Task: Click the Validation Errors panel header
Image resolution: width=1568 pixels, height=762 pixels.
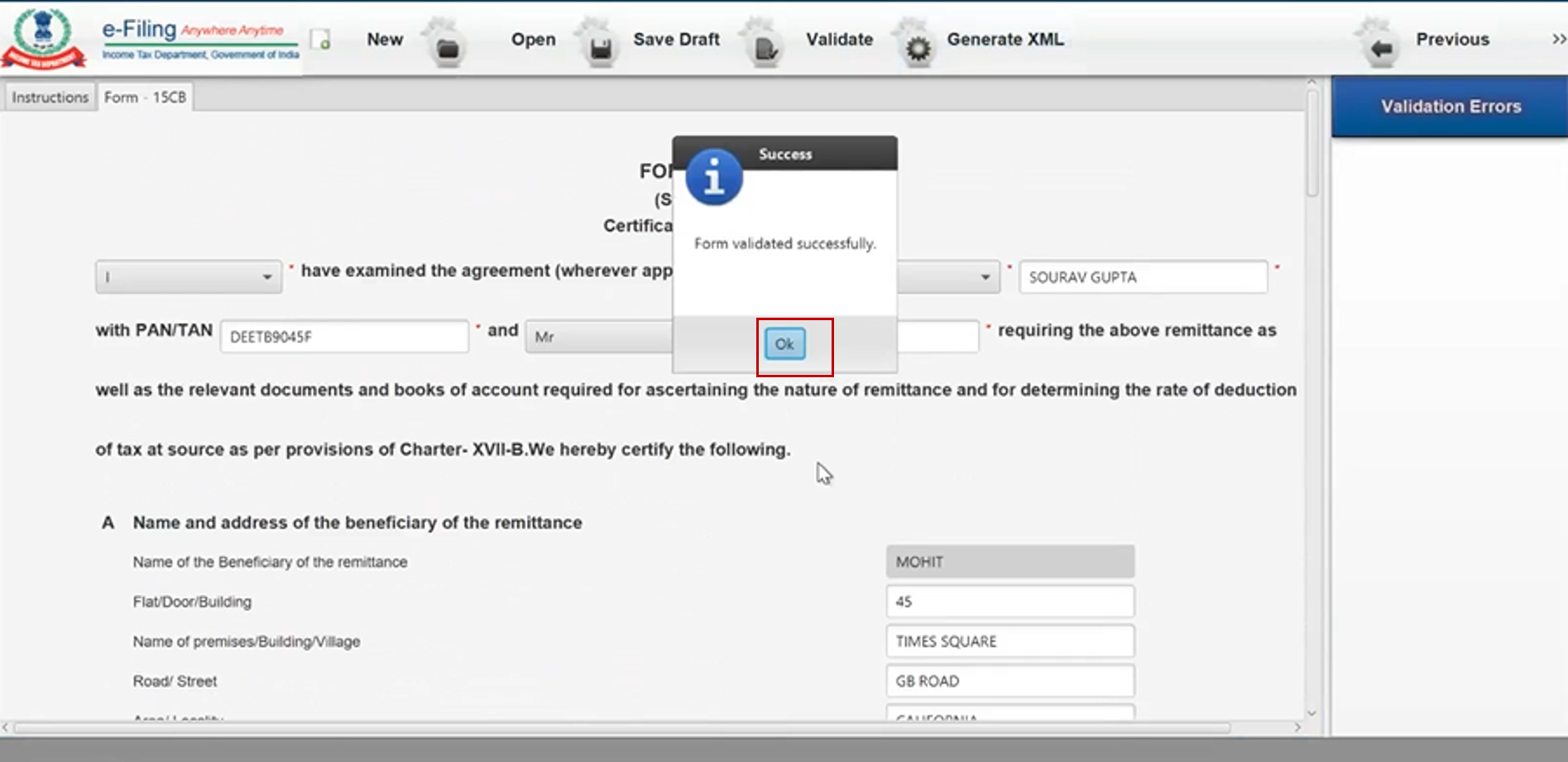Action: coord(1450,106)
